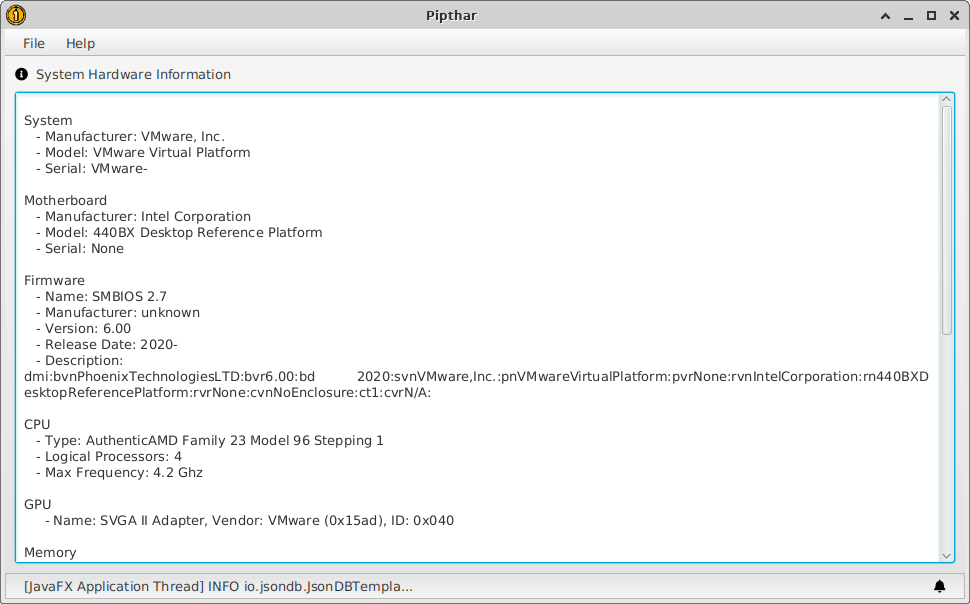Maximize the Pipthar window
The width and height of the screenshot is (970, 604).
931,16
